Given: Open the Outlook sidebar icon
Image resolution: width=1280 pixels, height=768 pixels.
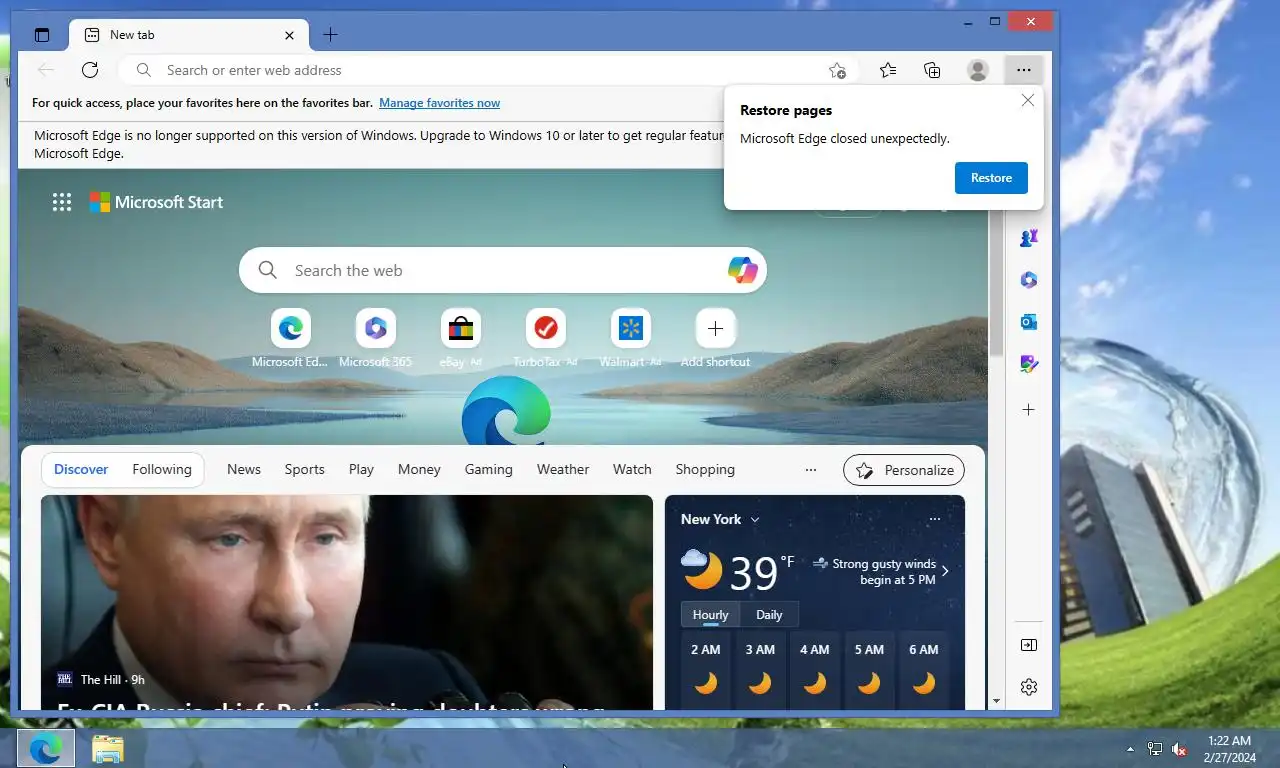Looking at the screenshot, I should pos(1029,322).
